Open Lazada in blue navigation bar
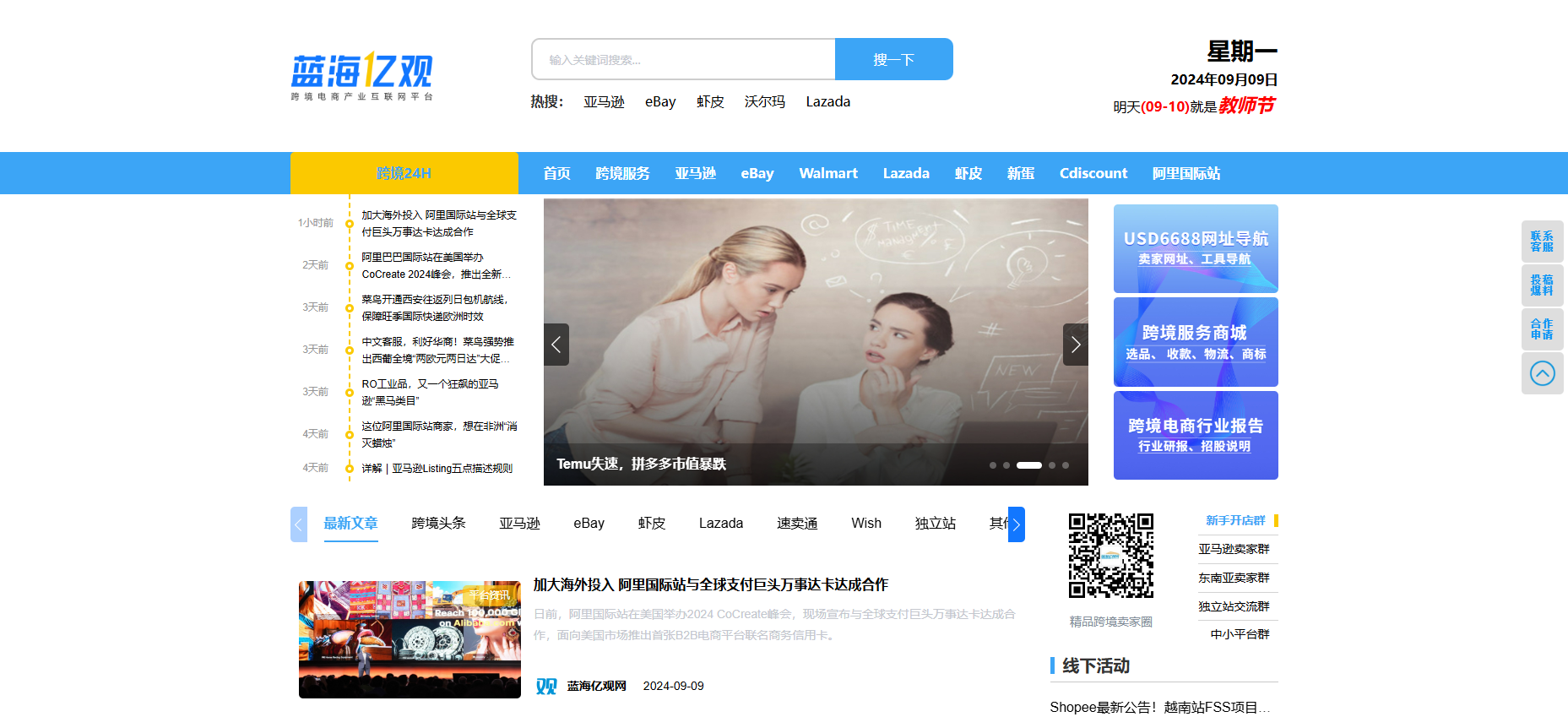This screenshot has height=717, width=1568. point(906,173)
